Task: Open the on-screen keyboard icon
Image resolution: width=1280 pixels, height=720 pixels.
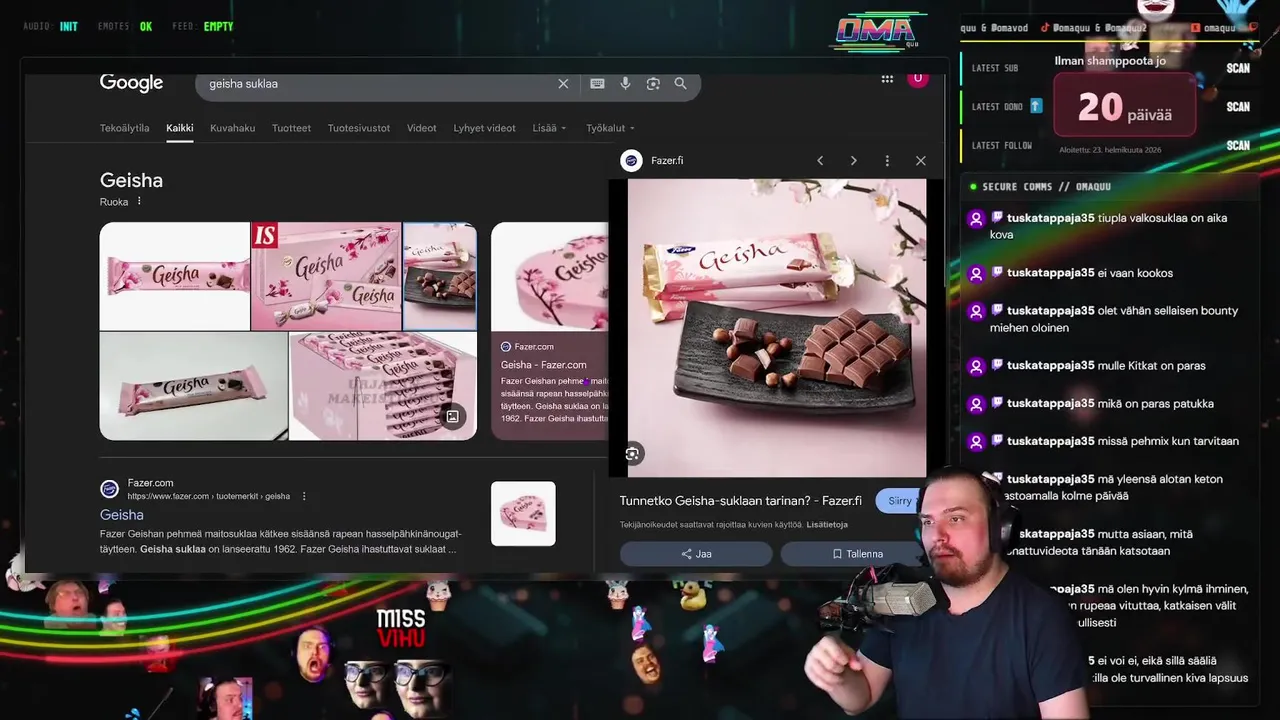Action: [x=597, y=84]
